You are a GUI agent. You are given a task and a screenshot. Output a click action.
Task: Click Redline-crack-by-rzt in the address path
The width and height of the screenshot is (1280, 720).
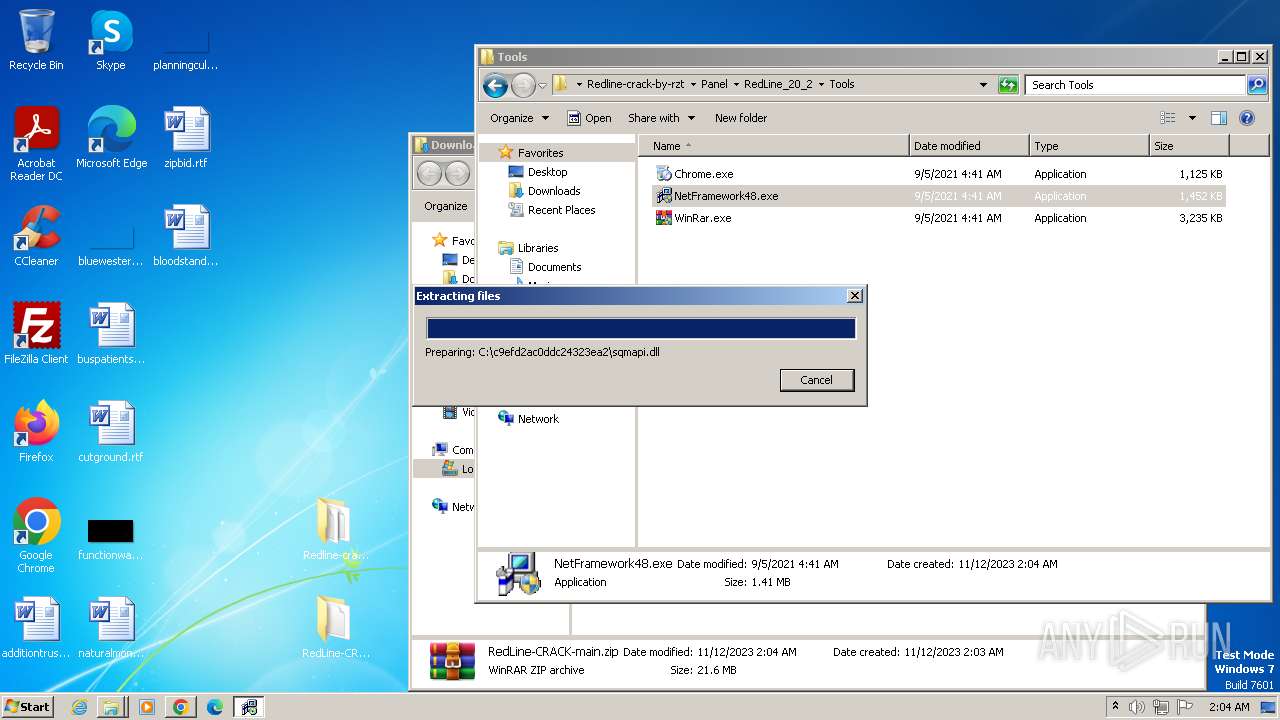(x=636, y=85)
